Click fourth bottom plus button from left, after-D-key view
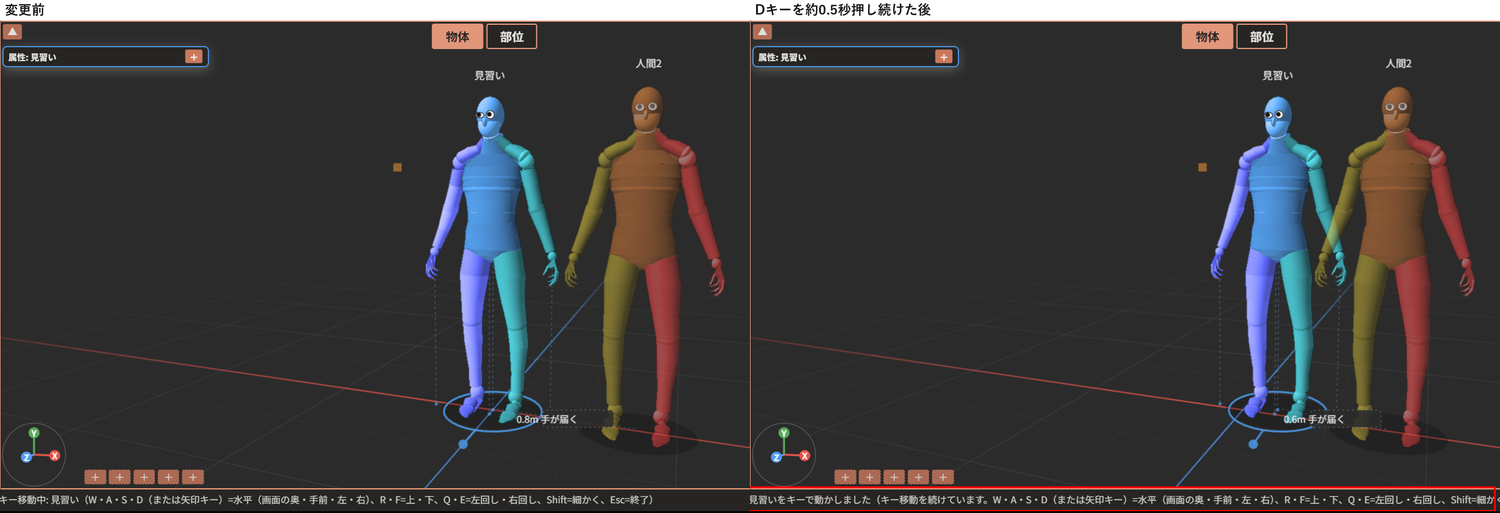 918,477
